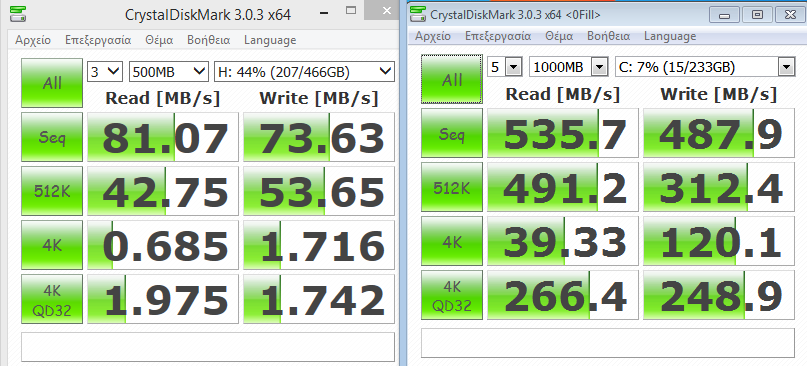Click 512K write result 53.65

pos(319,191)
